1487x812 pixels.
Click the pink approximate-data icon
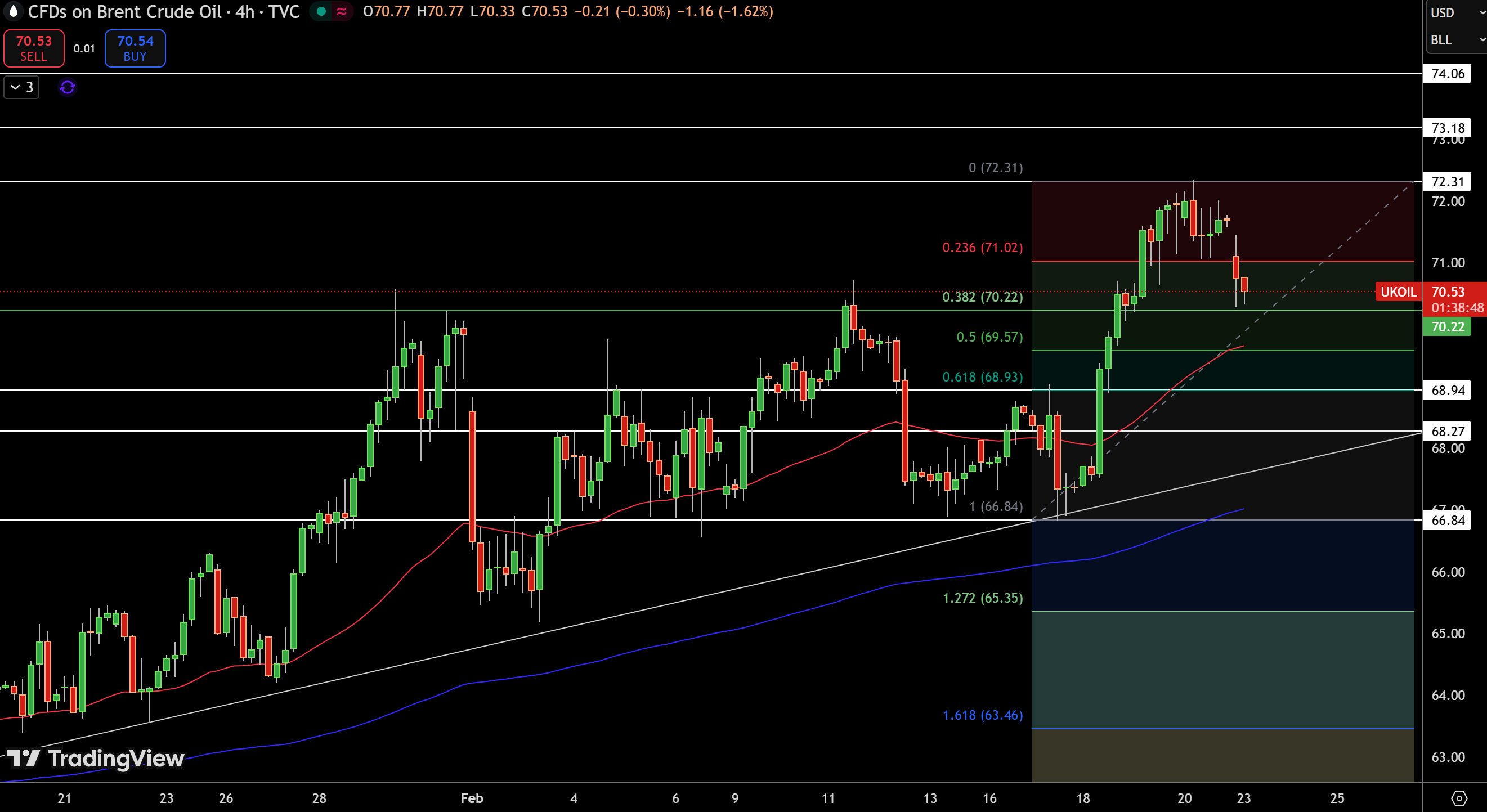342,12
